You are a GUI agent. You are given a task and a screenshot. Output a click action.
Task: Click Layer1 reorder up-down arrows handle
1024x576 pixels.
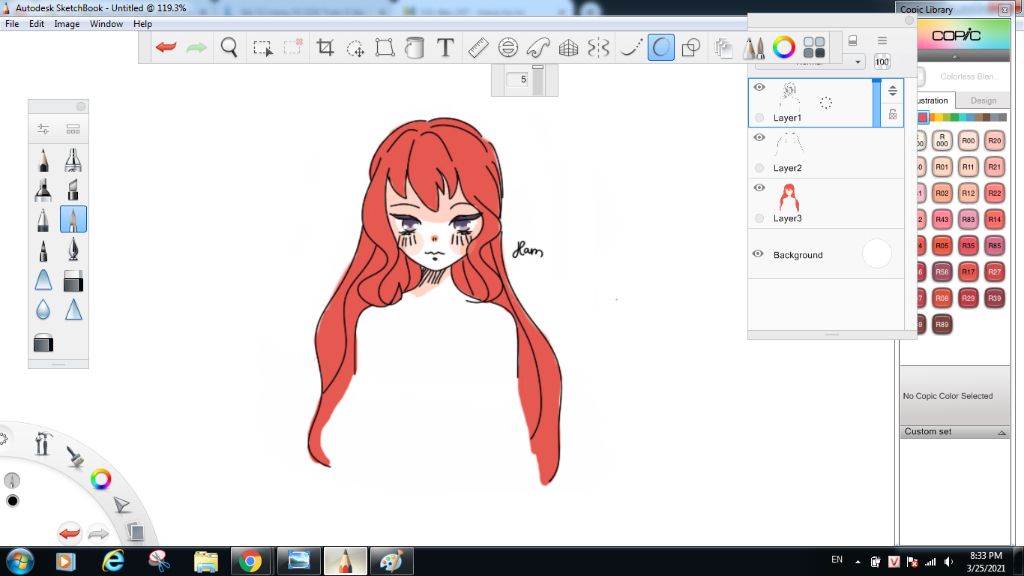893,91
